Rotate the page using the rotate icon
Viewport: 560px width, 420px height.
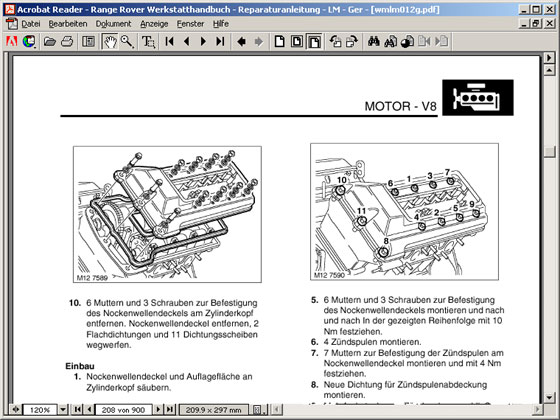pos(335,42)
